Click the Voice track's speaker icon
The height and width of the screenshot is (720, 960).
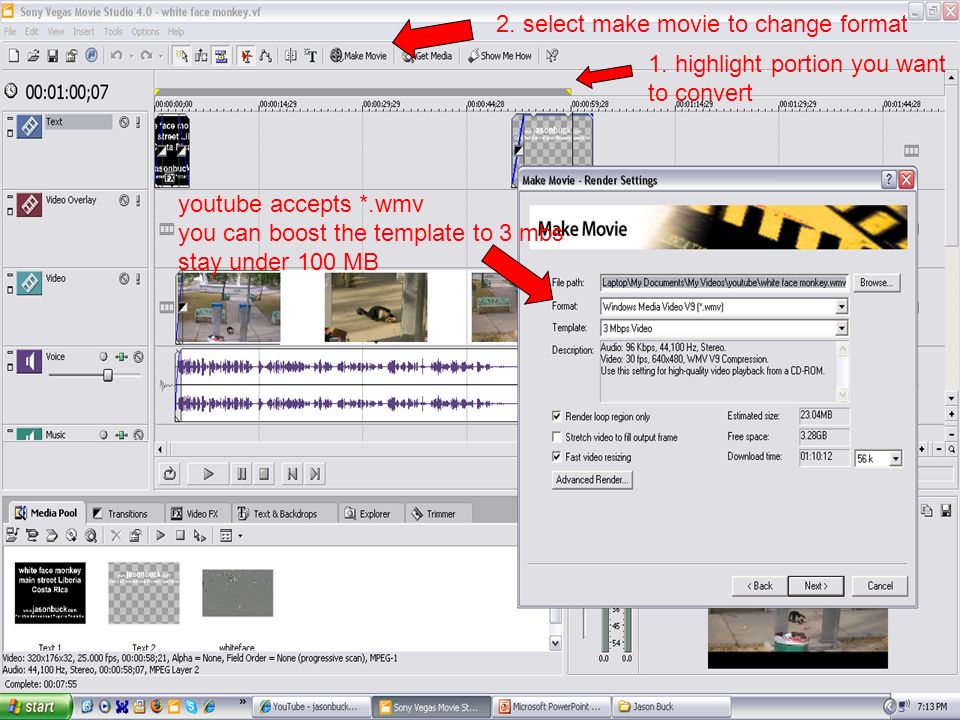[29, 361]
